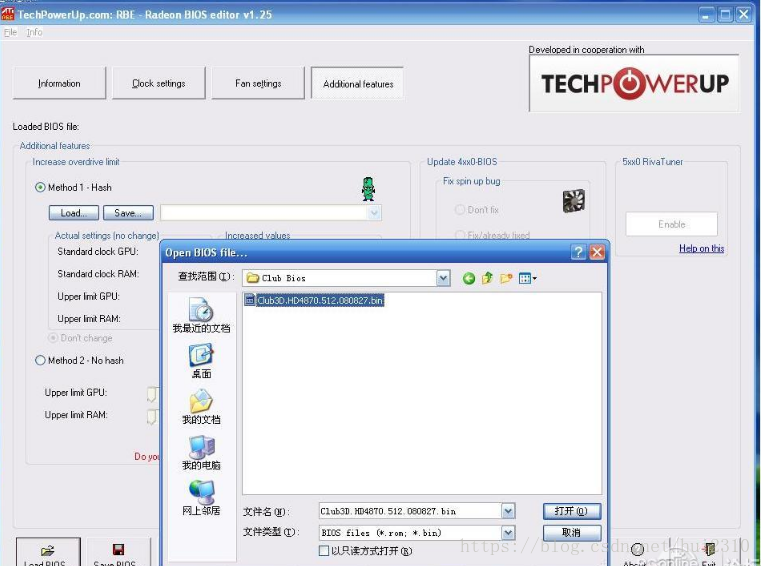Select Network Places in the sidebar
The height and width of the screenshot is (566, 761).
(201, 498)
